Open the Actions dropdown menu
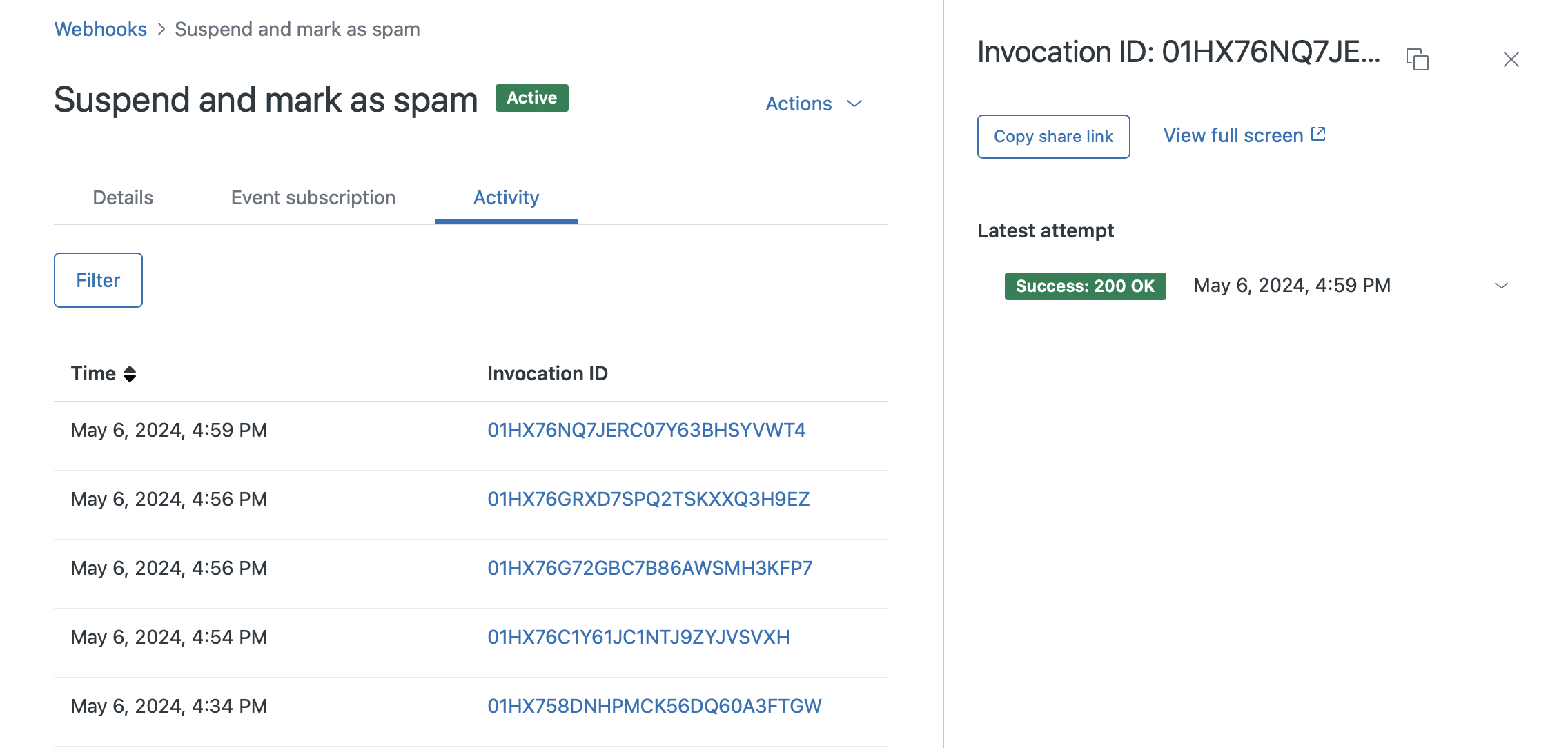 [x=798, y=104]
